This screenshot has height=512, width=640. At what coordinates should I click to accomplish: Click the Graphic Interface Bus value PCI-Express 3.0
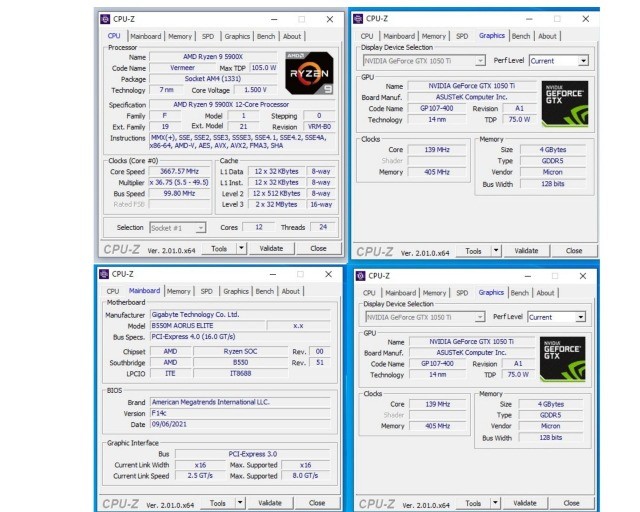(253, 454)
